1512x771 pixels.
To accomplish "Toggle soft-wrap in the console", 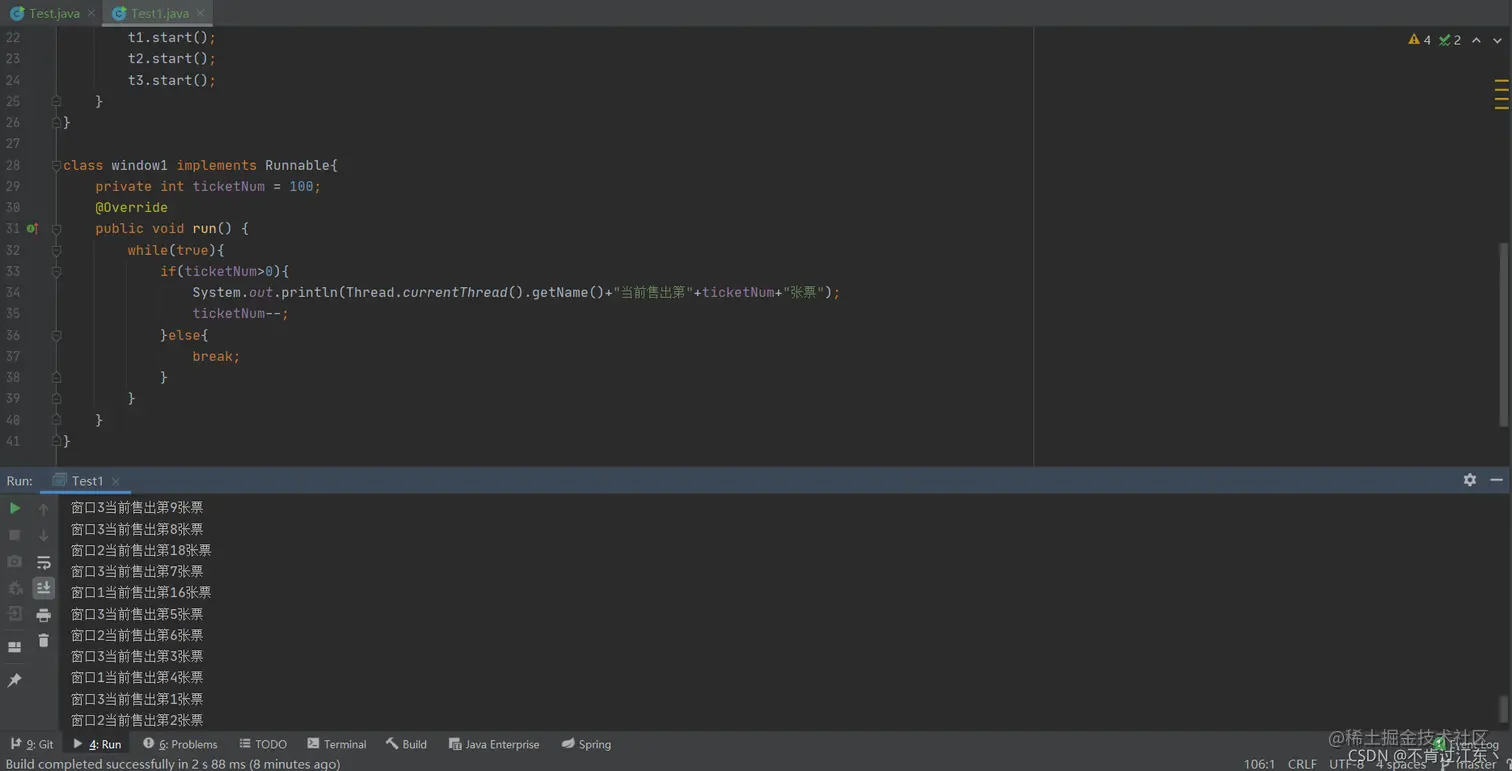I will click(x=43, y=562).
